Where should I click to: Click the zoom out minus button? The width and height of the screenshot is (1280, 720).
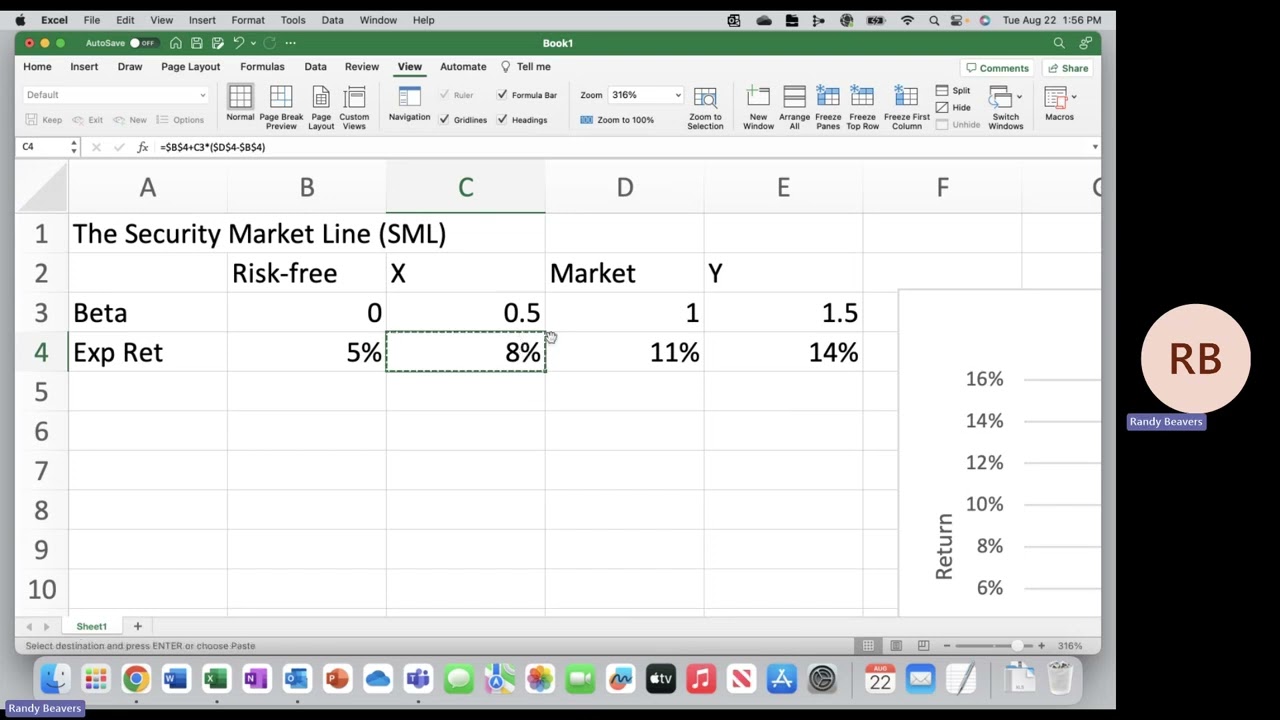947,646
